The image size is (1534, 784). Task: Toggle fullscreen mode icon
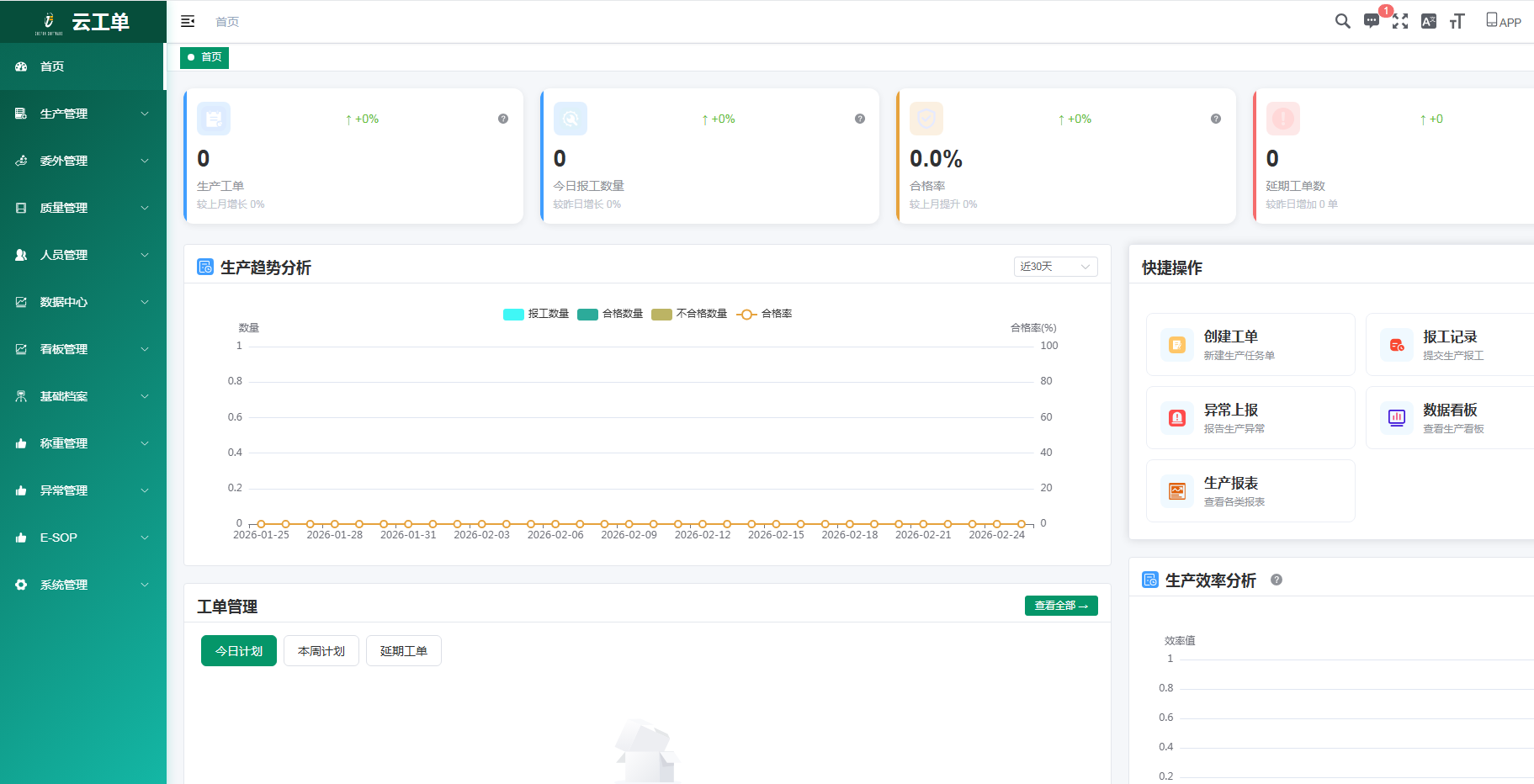(x=1400, y=21)
